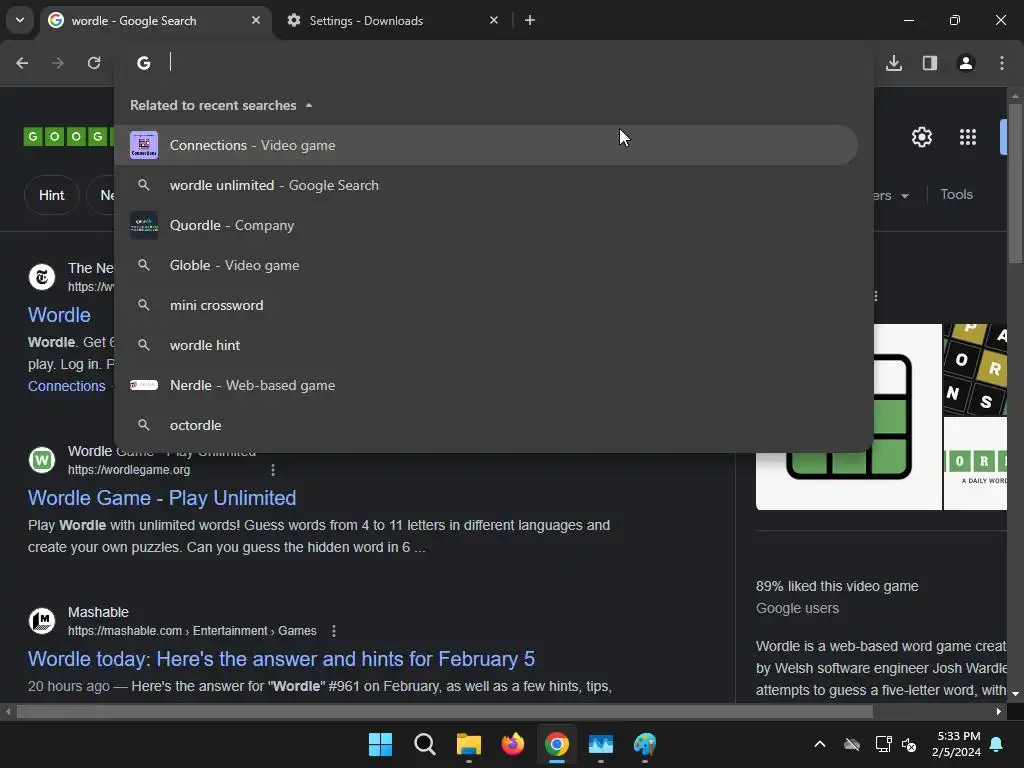Viewport: 1024px width, 768px height.
Task: Open the Paint app from taskbar
Action: pos(645,744)
